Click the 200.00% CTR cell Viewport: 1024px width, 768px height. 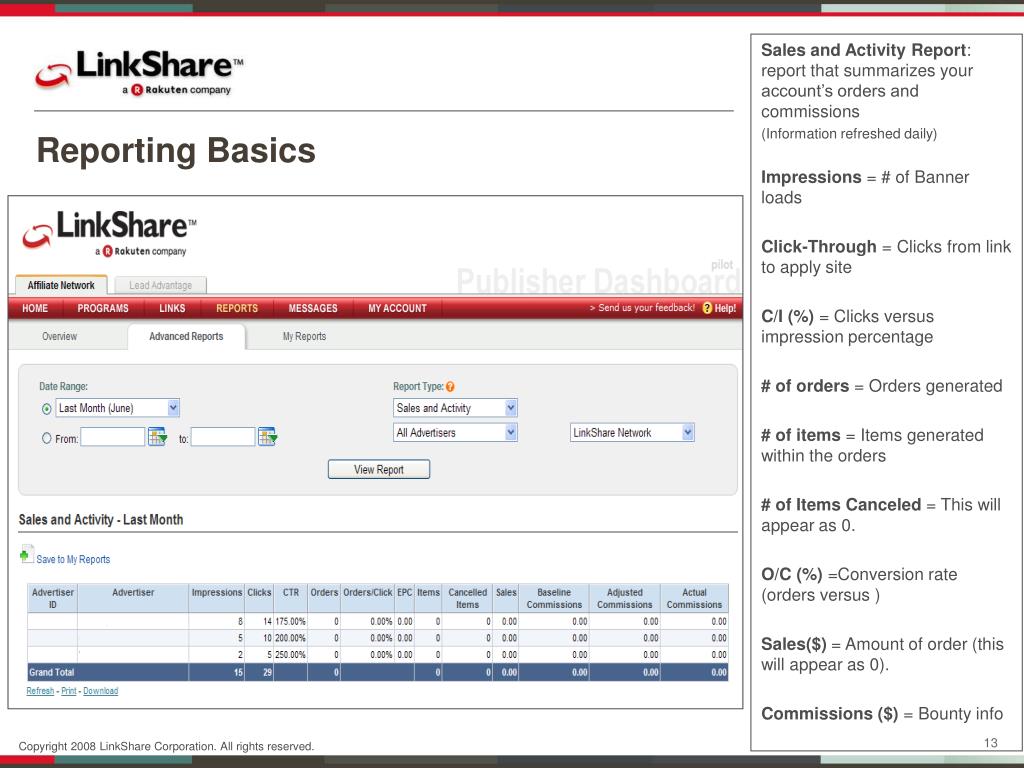(x=291, y=638)
